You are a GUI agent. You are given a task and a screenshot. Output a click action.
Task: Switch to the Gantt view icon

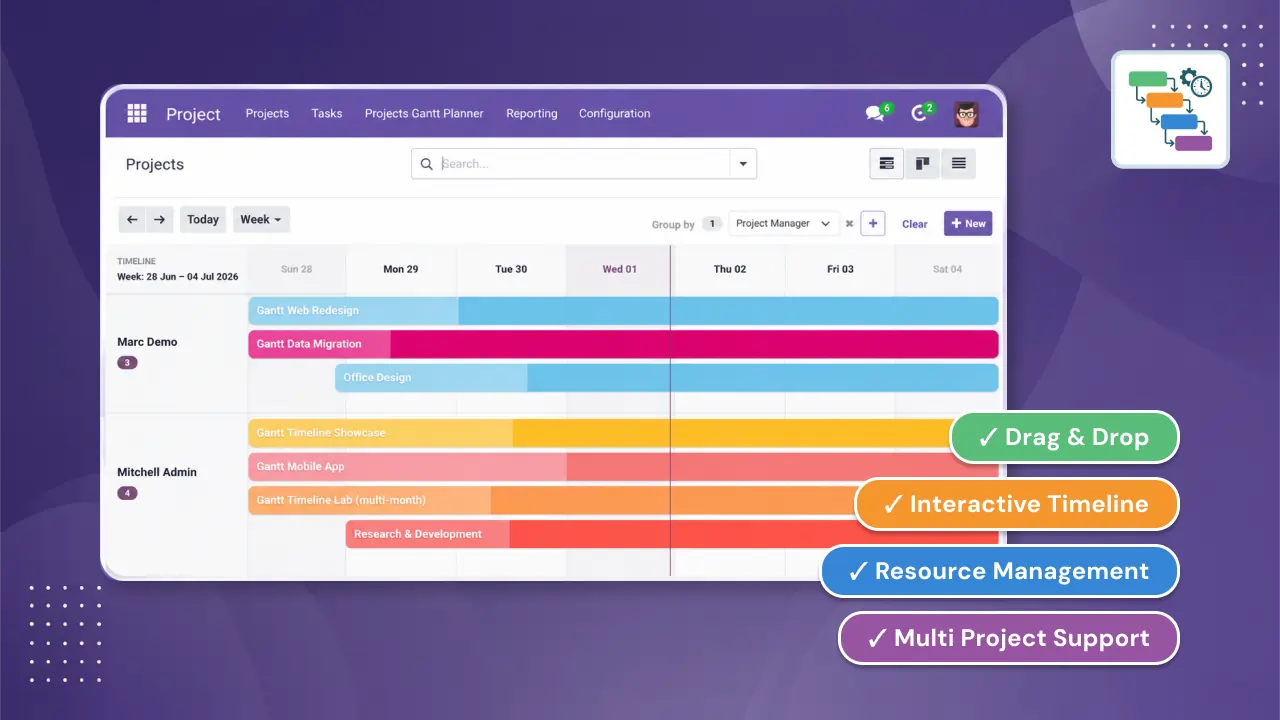[x=886, y=164]
